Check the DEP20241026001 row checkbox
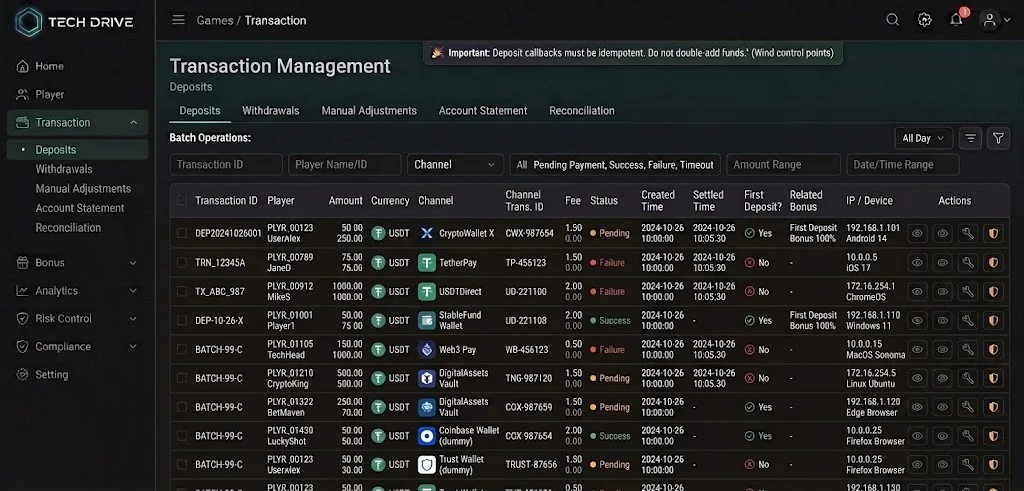 (182, 233)
